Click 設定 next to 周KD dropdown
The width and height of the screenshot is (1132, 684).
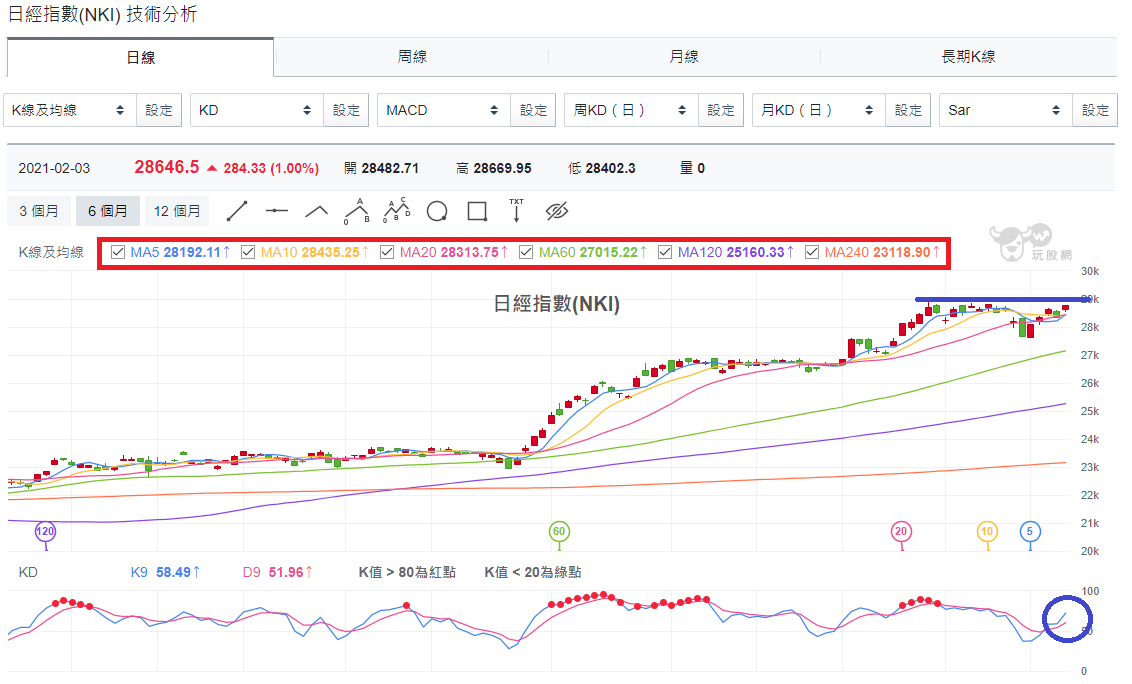[720, 111]
